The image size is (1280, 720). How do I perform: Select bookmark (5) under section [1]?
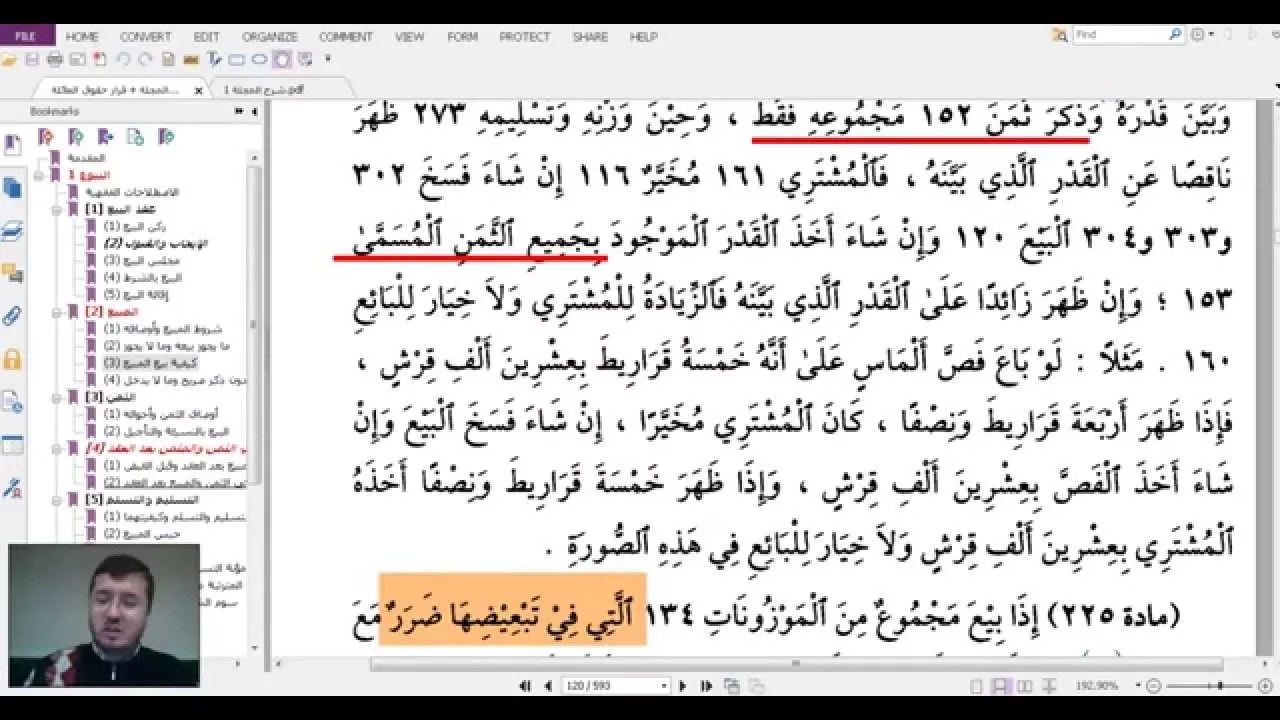tap(136, 294)
